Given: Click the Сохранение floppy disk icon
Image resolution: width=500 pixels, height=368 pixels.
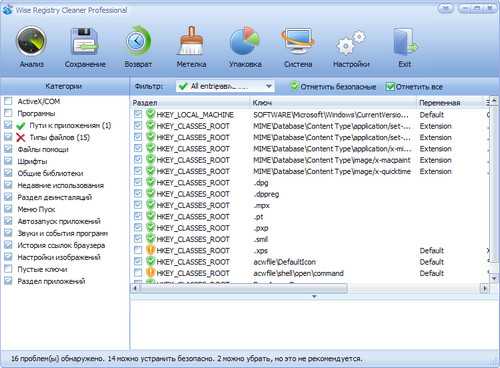Looking at the screenshot, I should pos(85,41).
